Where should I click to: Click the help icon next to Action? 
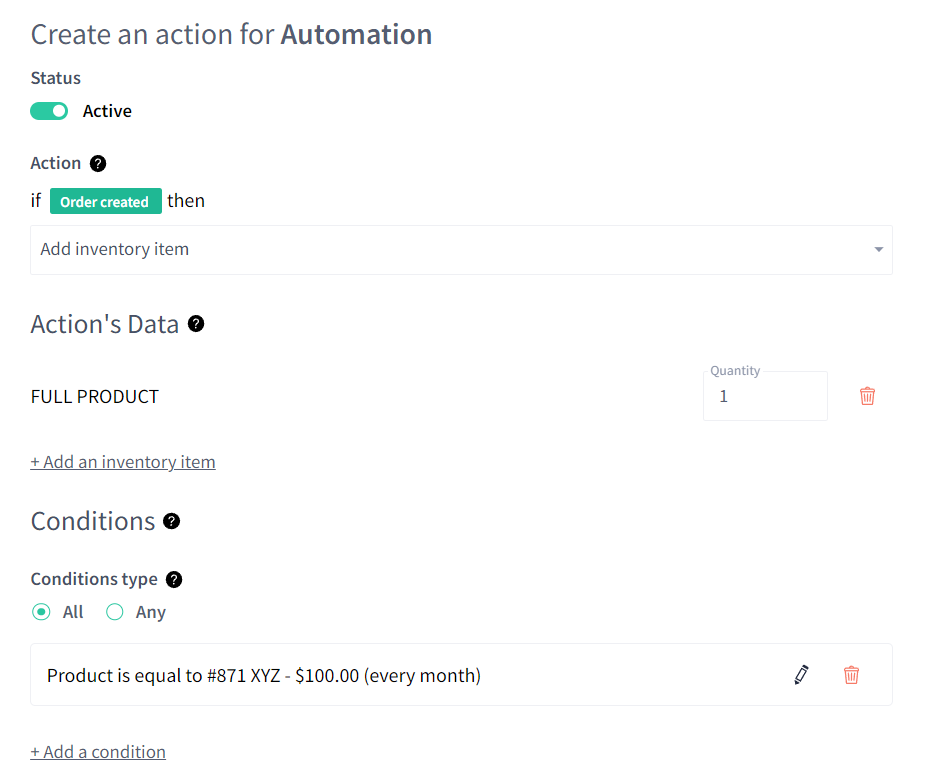(x=98, y=164)
